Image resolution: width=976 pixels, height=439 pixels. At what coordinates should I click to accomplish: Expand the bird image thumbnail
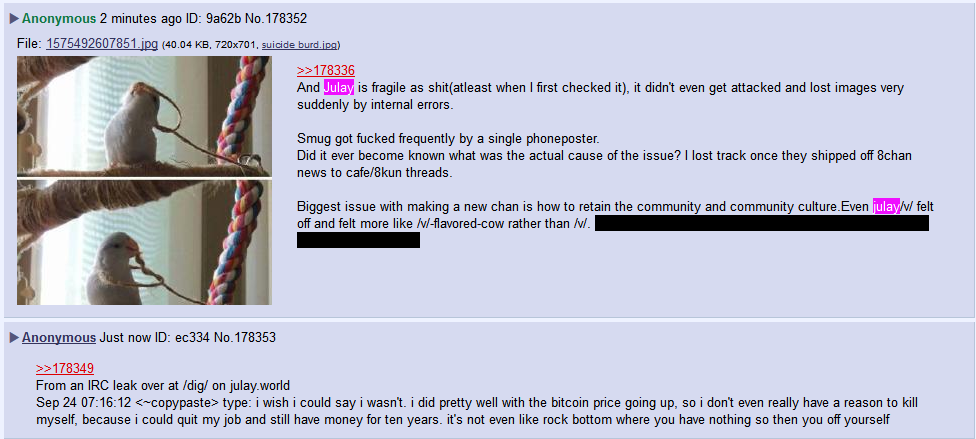click(144, 181)
